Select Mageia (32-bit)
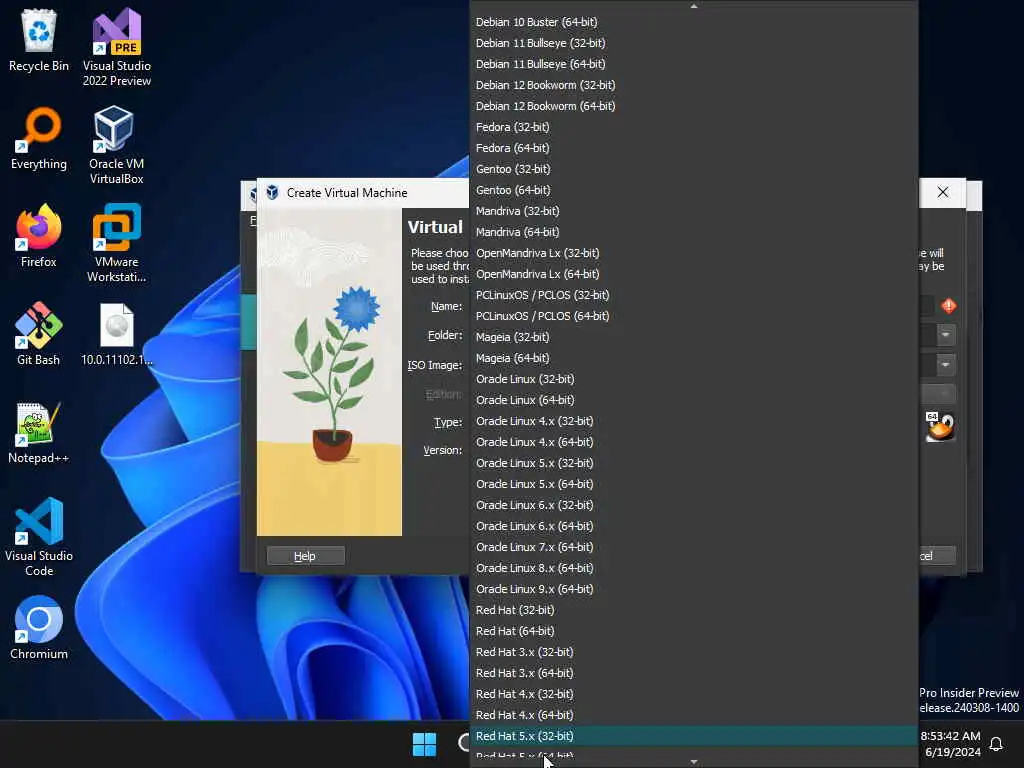This screenshot has height=768, width=1024. coord(694,337)
